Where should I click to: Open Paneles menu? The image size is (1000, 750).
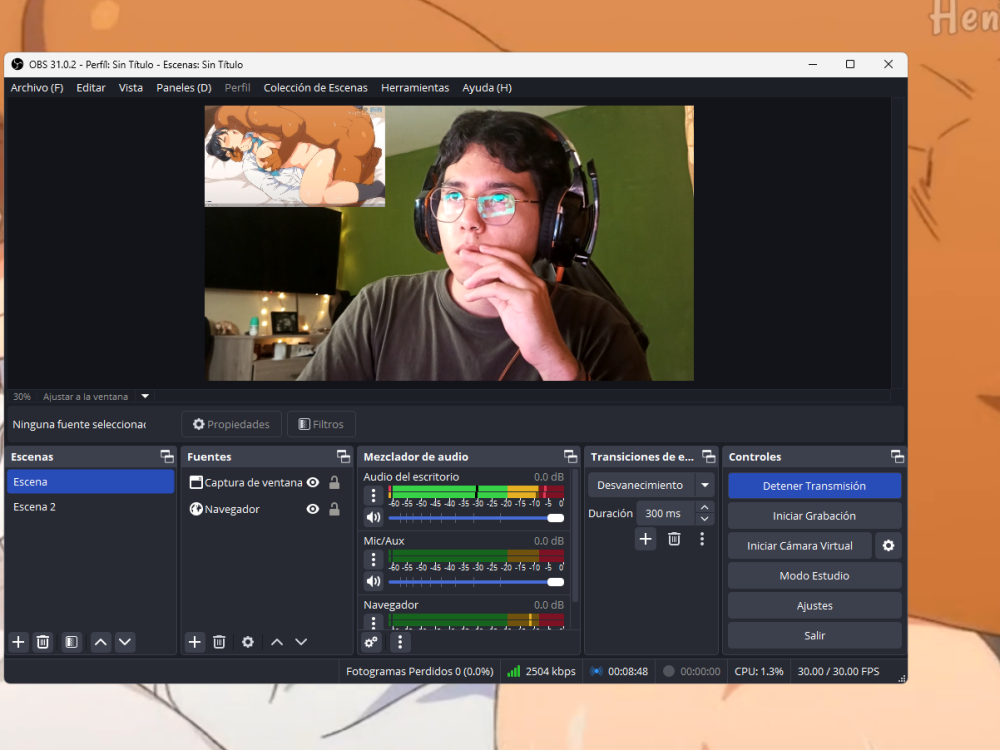pos(184,87)
